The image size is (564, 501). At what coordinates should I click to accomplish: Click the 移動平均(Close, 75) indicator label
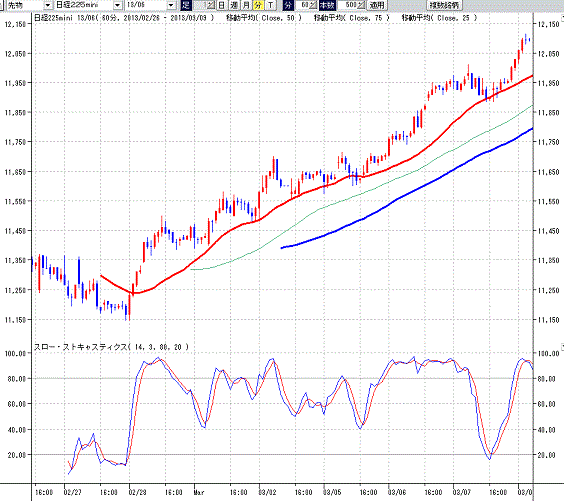[x=351, y=18]
